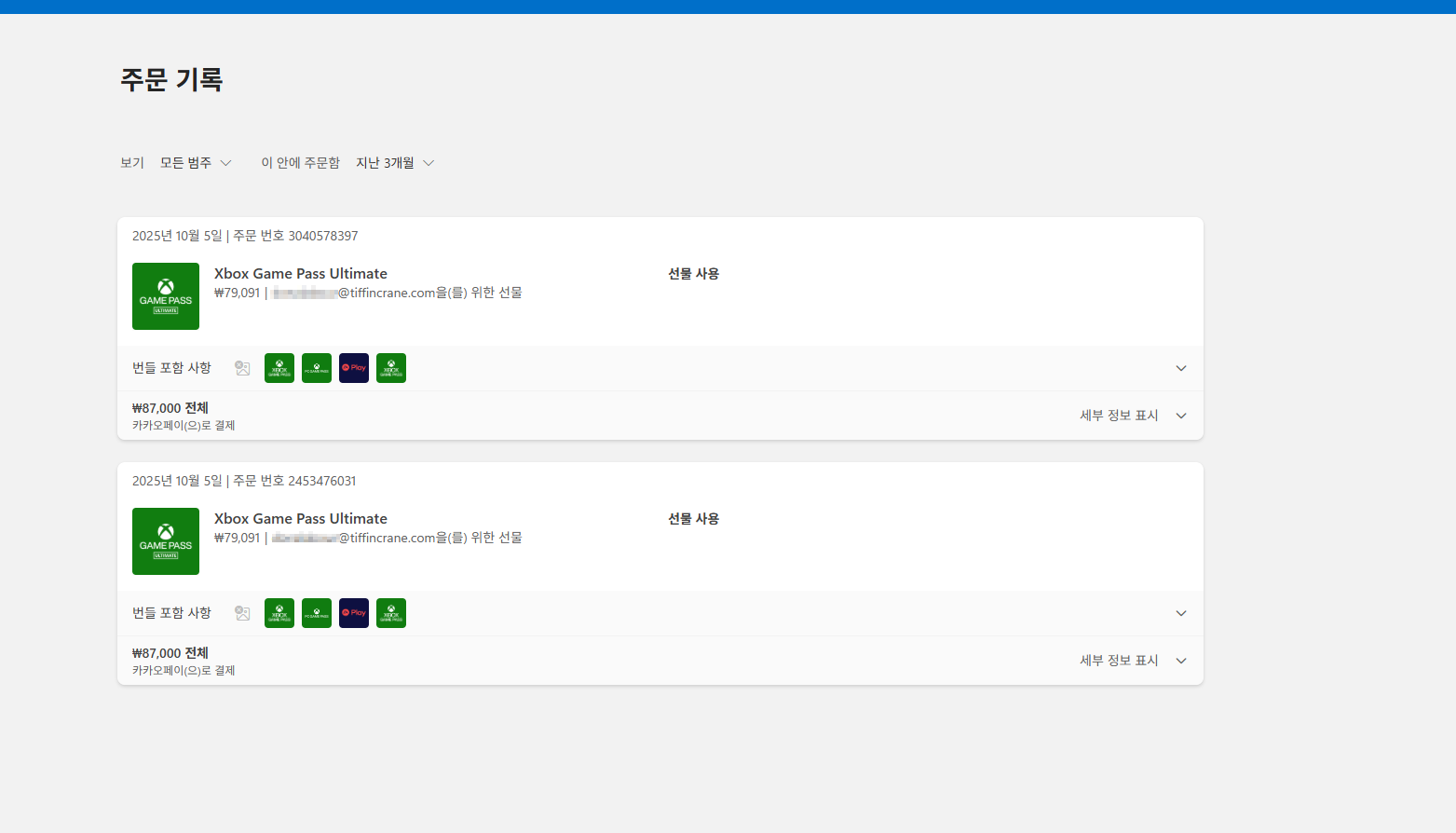
Task: Open Game Pass Ultimate thumbnail in order 2453476031
Action: [166, 541]
